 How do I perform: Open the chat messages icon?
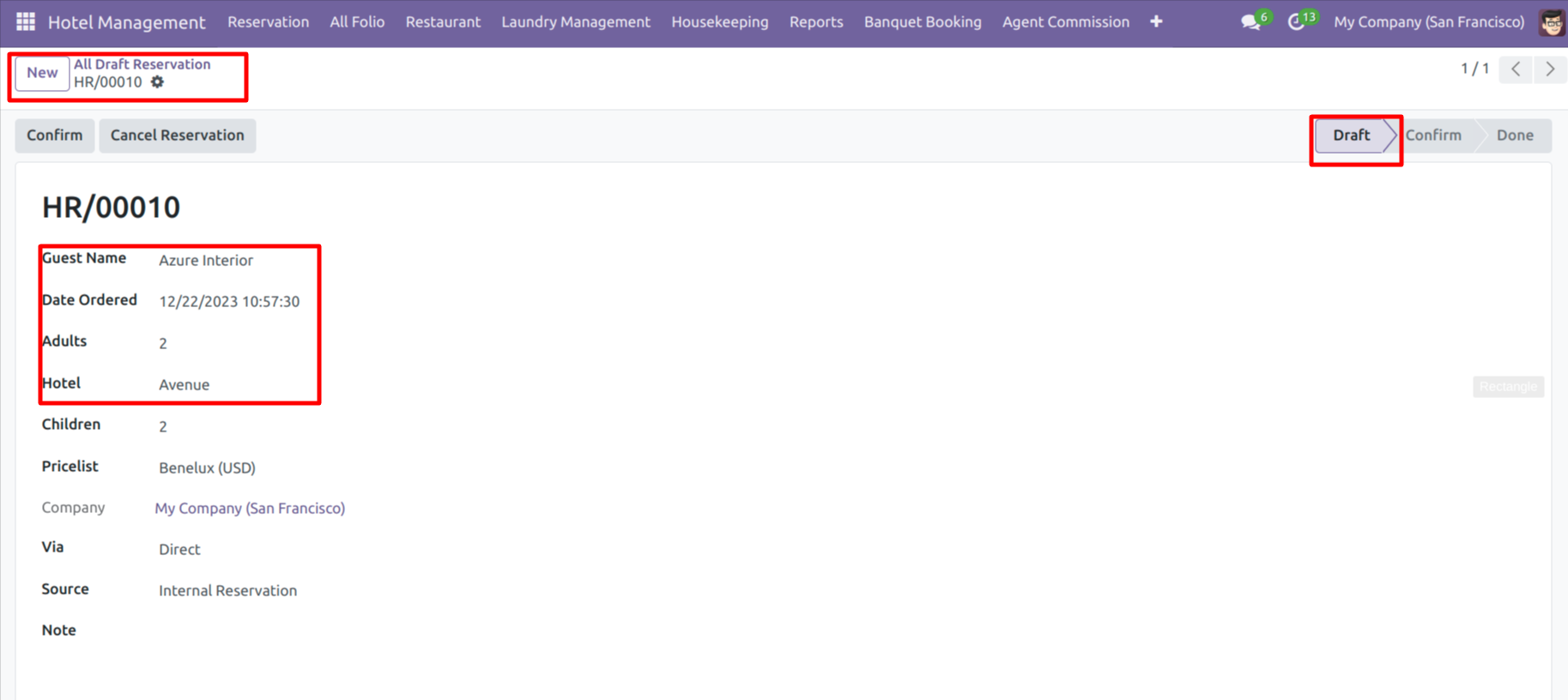point(1251,22)
